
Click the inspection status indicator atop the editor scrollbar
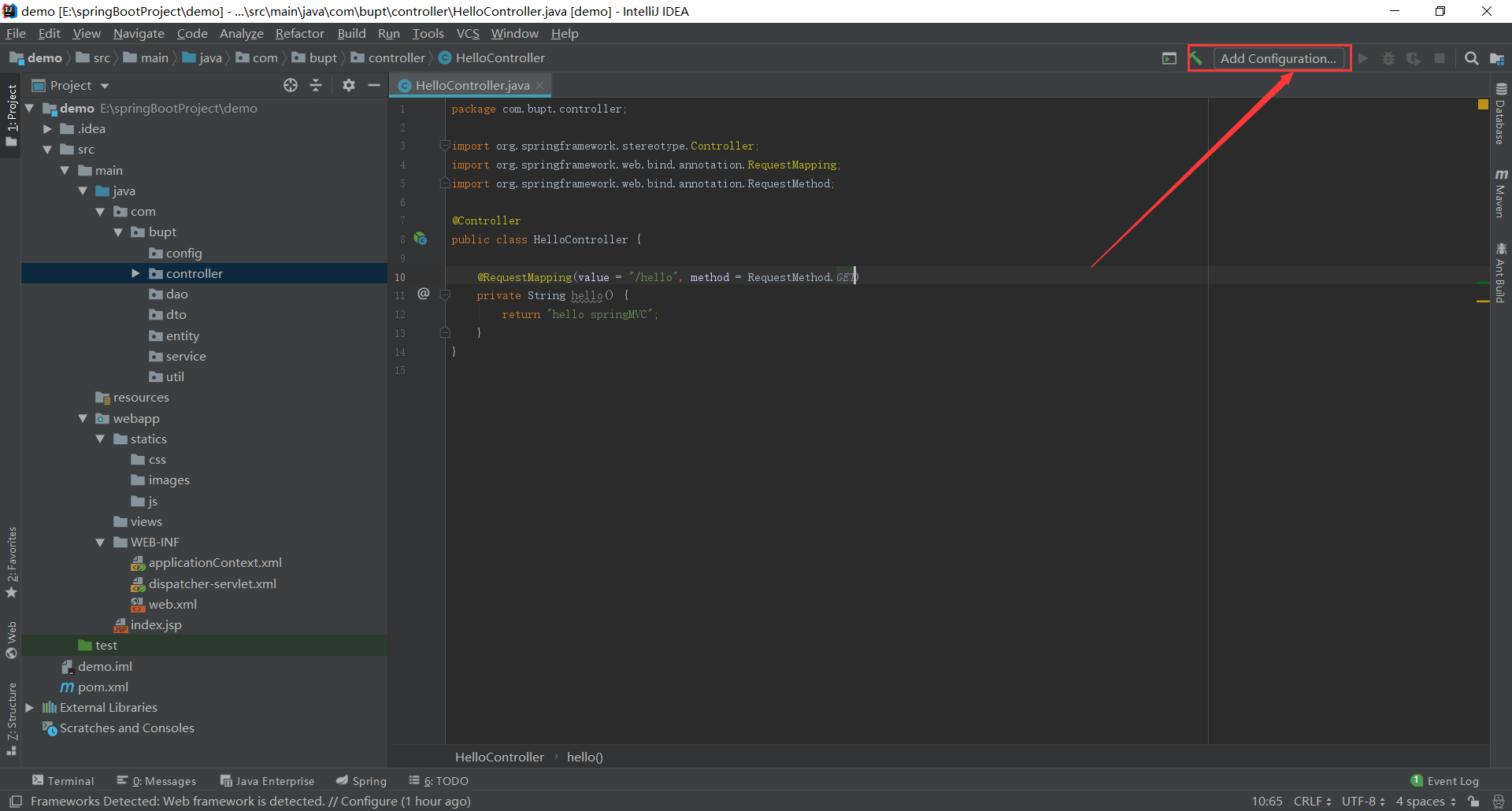[x=1483, y=104]
